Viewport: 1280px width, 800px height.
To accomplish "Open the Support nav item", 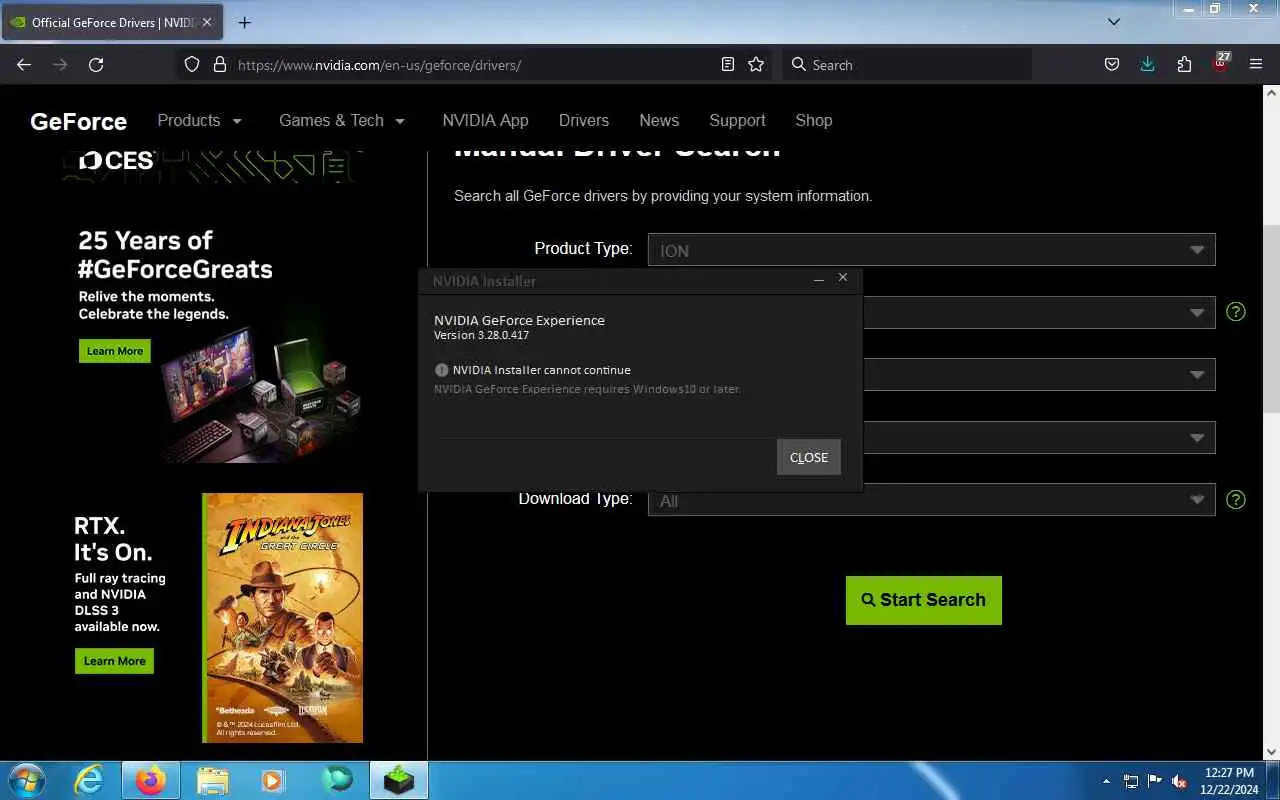I will tap(737, 120).
